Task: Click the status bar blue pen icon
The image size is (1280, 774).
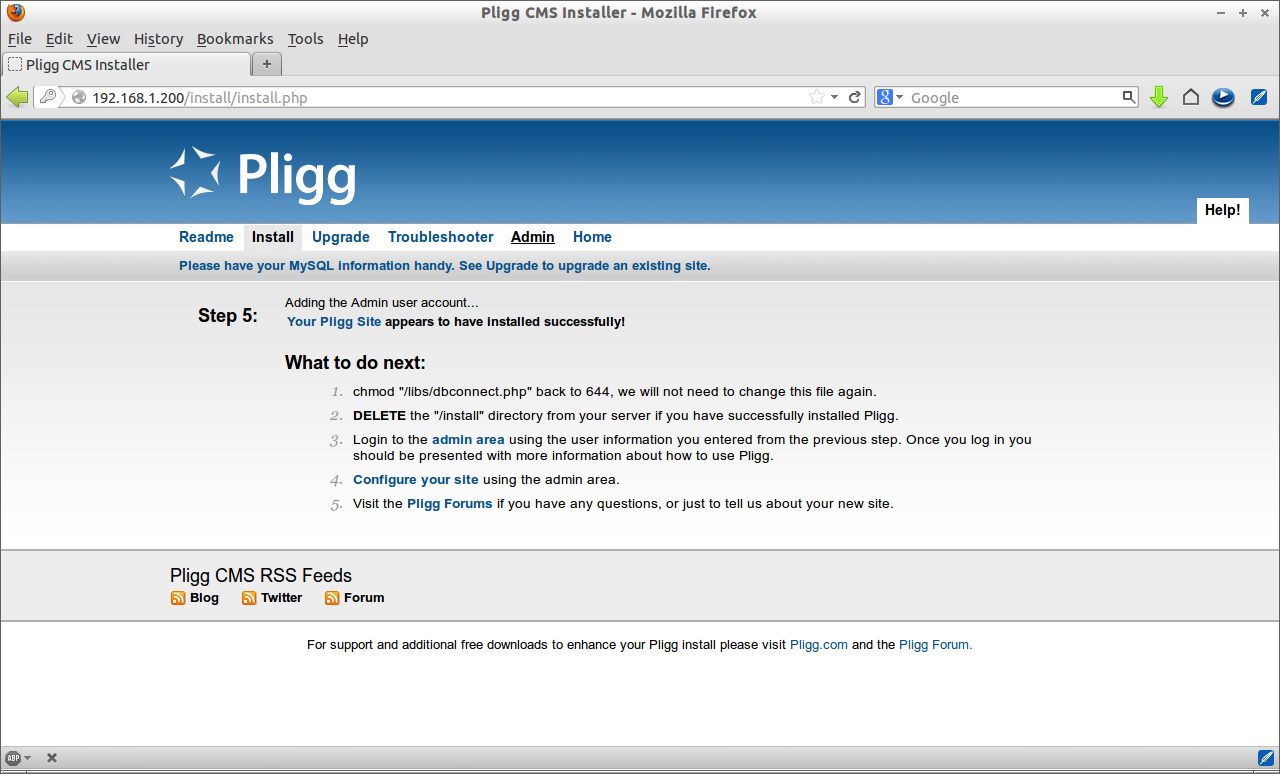Action: click(1266, 758)
